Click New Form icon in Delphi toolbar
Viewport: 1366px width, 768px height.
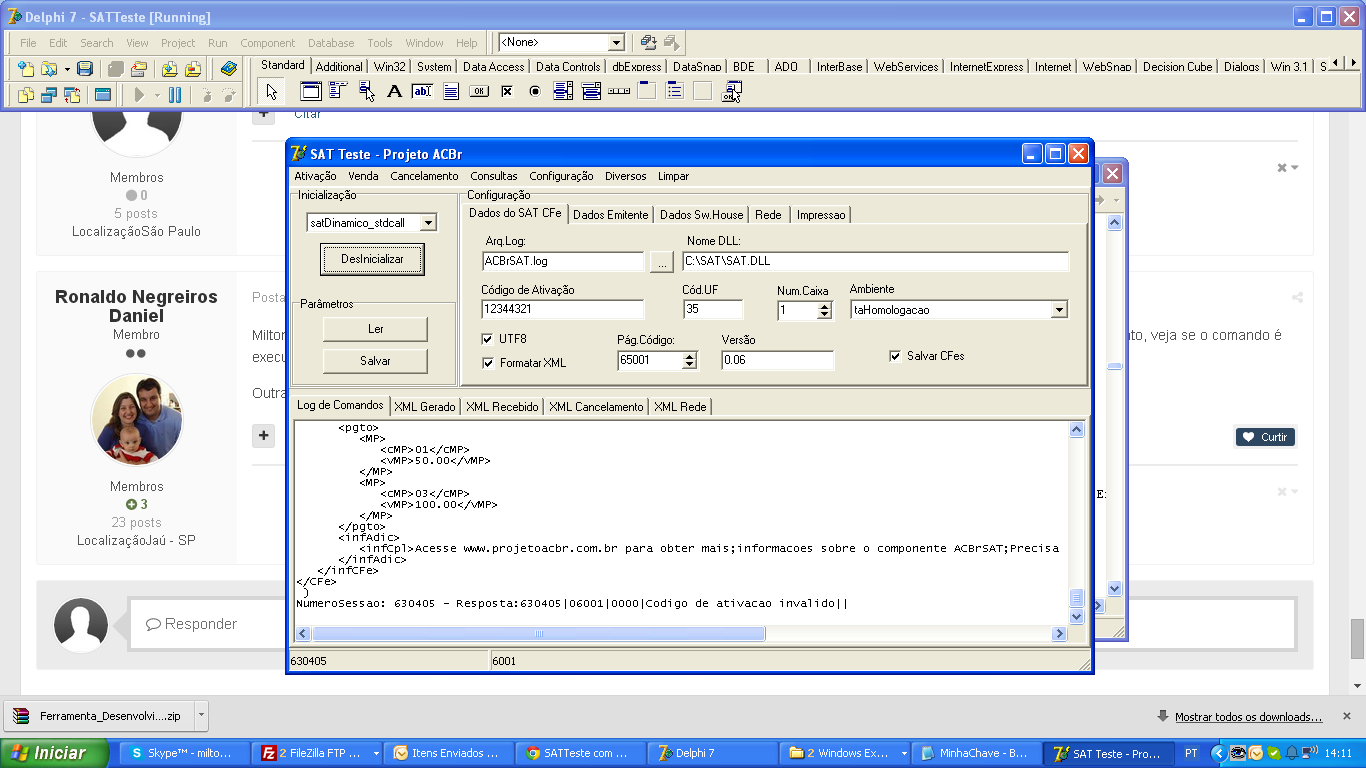[102, 95]
